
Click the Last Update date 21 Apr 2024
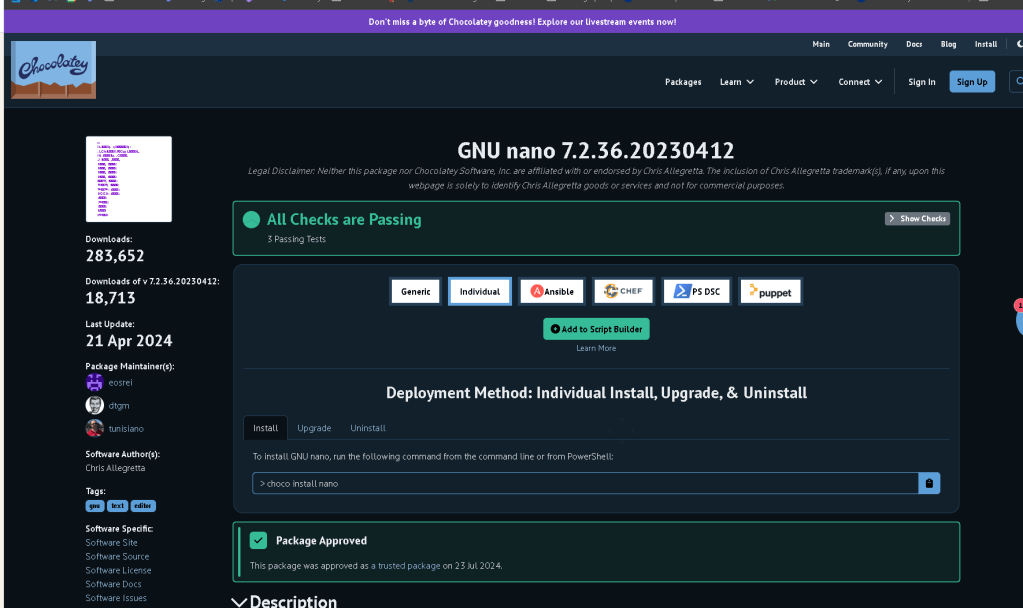[129, 341]
